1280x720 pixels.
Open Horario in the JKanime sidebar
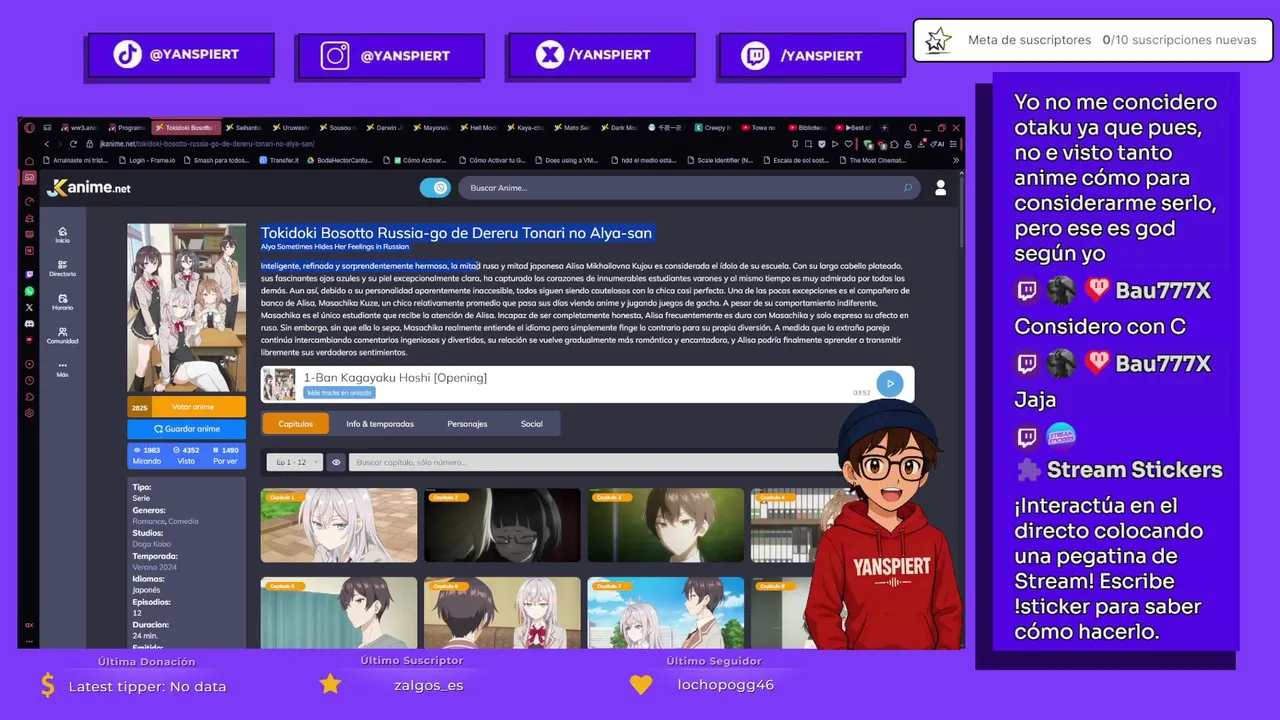(x=62, y=302)
